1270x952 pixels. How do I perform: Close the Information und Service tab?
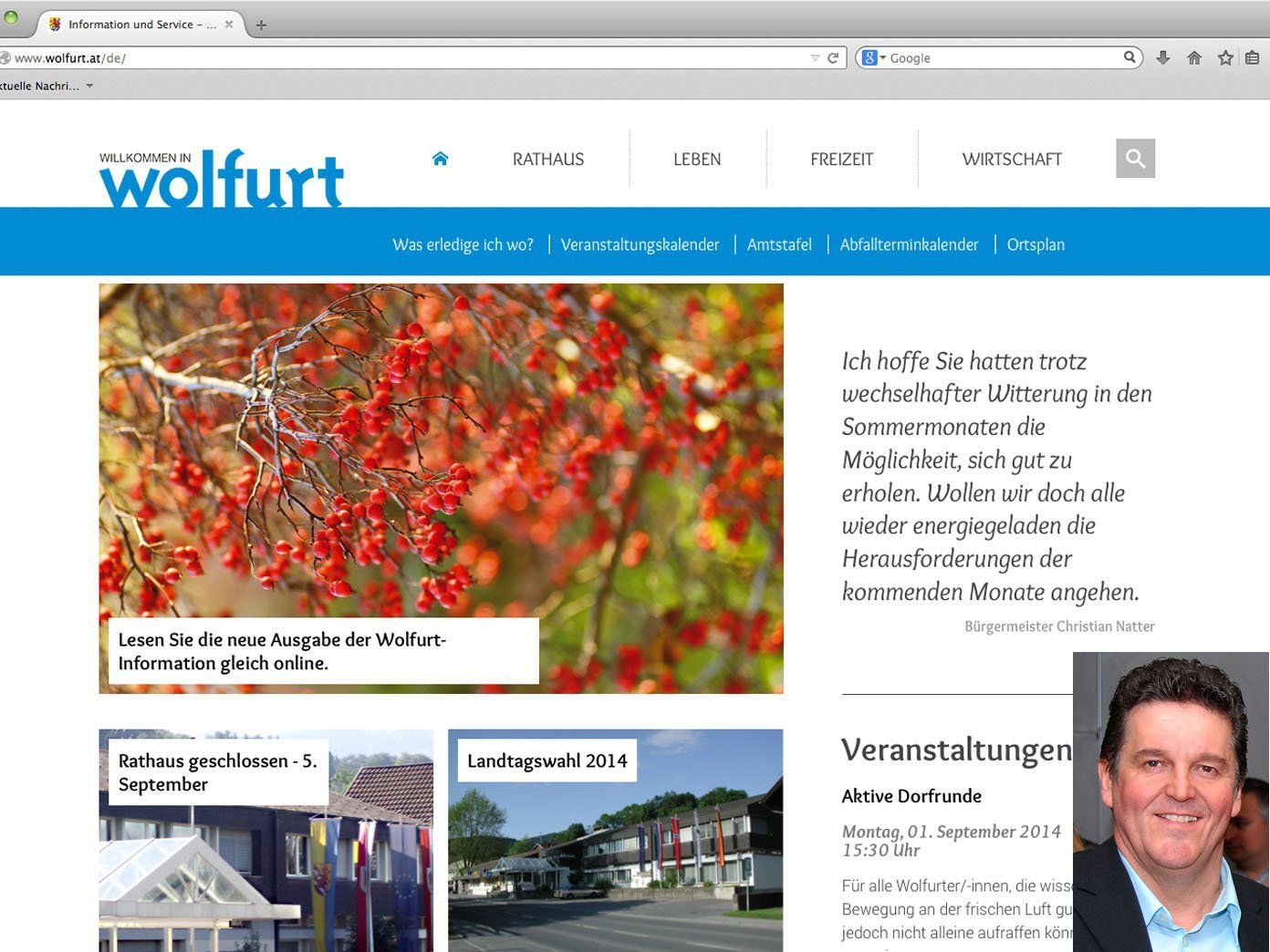(229, 25)
